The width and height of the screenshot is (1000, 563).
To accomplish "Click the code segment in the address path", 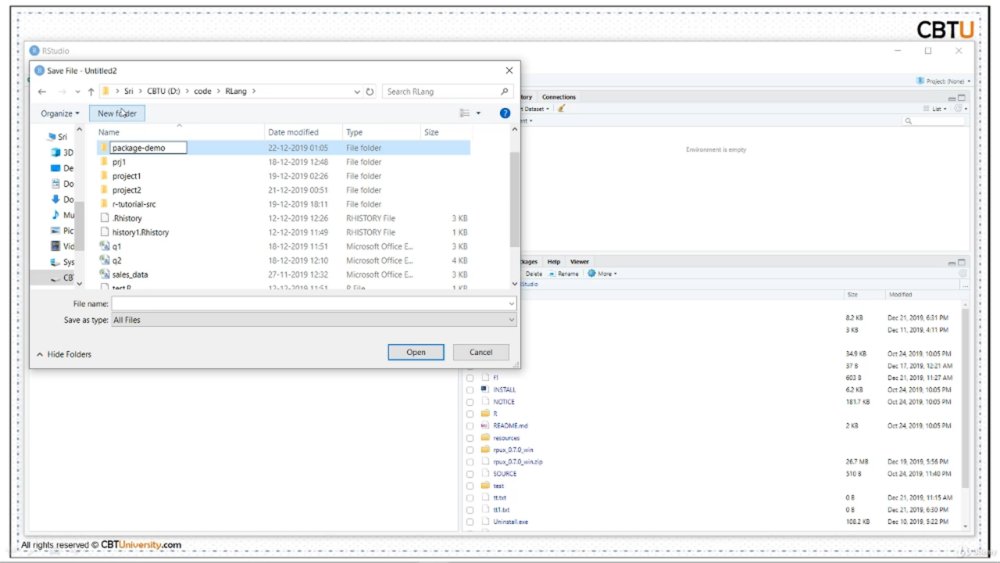I will pos(203,91).
